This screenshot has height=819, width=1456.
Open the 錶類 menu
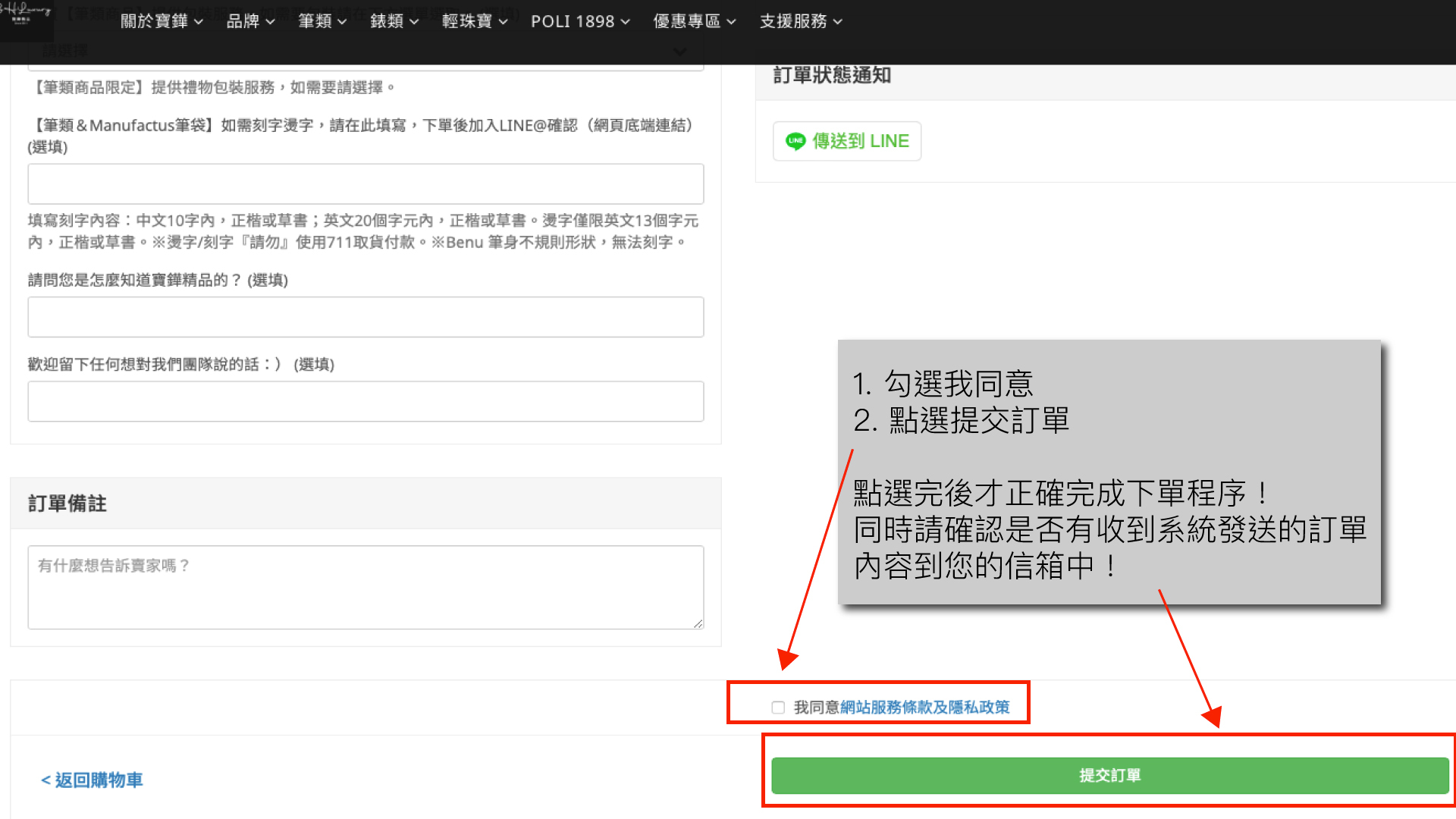(x=394, y=21)
